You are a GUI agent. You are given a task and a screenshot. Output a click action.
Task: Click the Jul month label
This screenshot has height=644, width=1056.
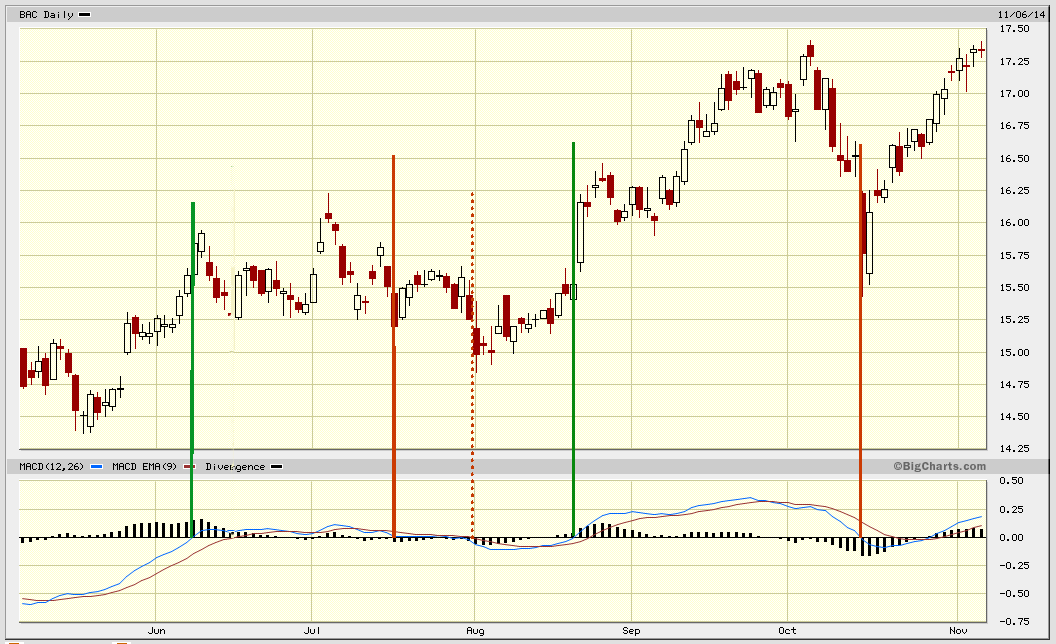[312, 631]
